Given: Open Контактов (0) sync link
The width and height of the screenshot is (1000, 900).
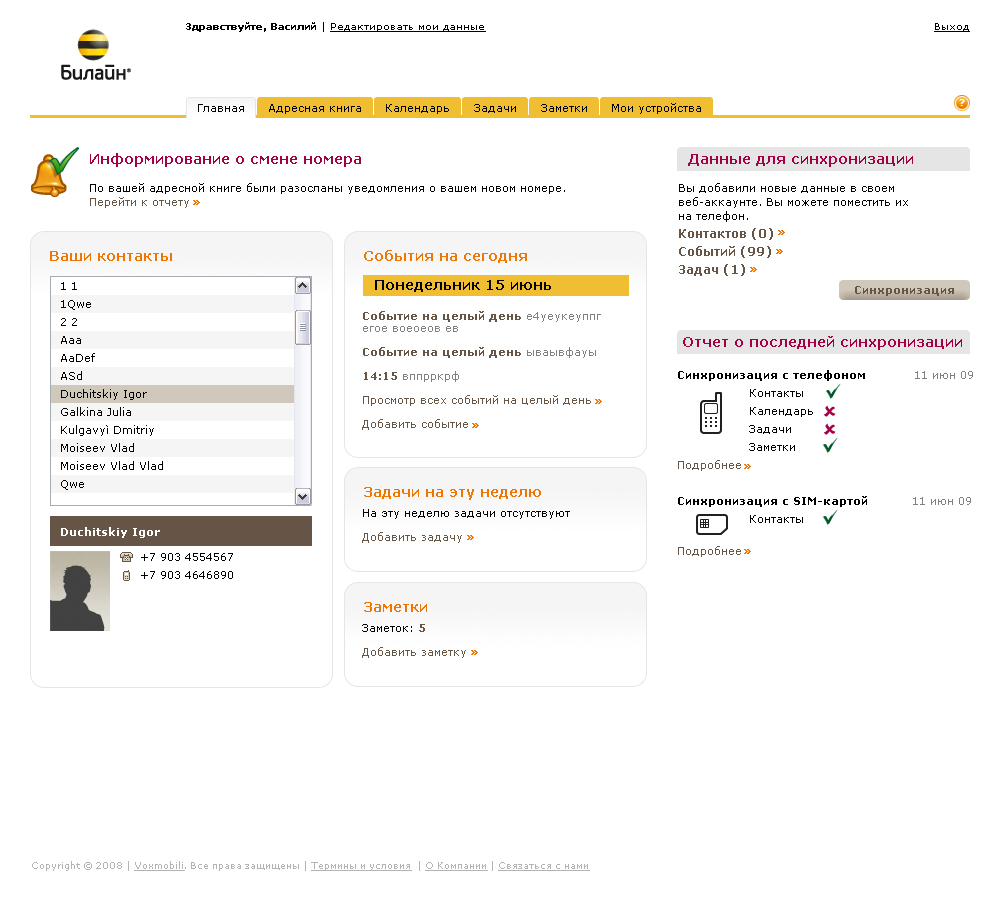Looking at the screenshot, I should click(732, 233).
